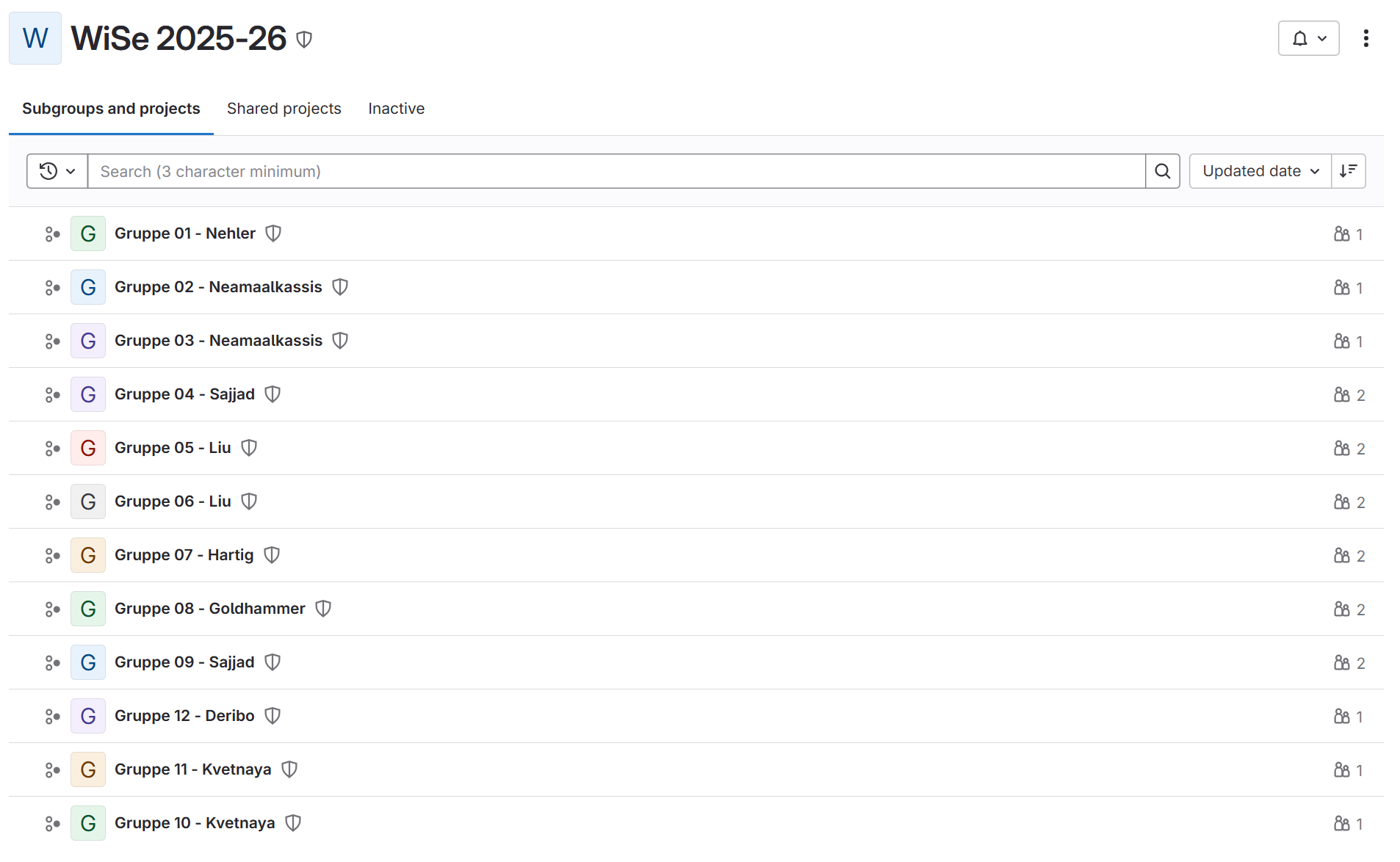Select the Subgroups and projects tab
Screen dimensions: 1400x862
coord(111,109)
